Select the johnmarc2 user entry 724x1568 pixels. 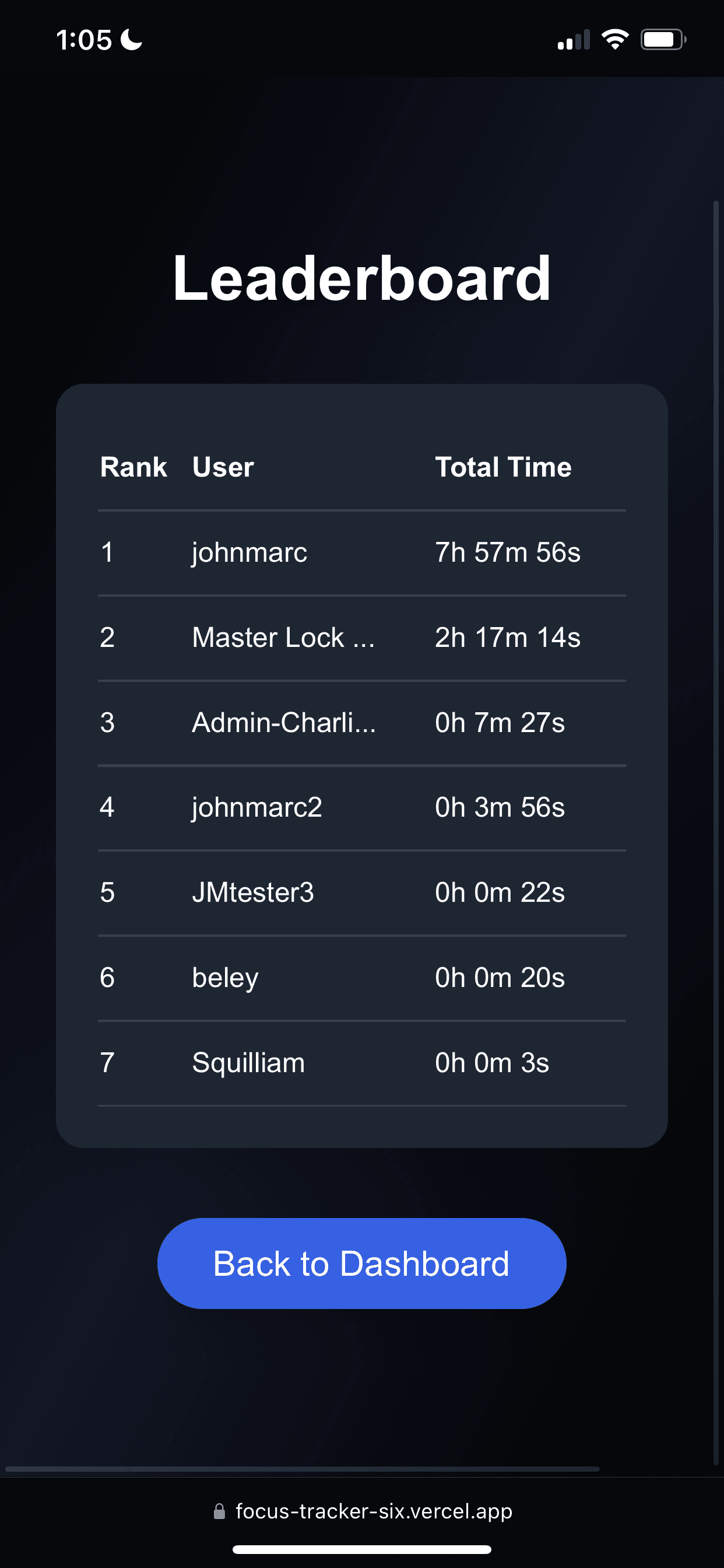coord(256,807)
